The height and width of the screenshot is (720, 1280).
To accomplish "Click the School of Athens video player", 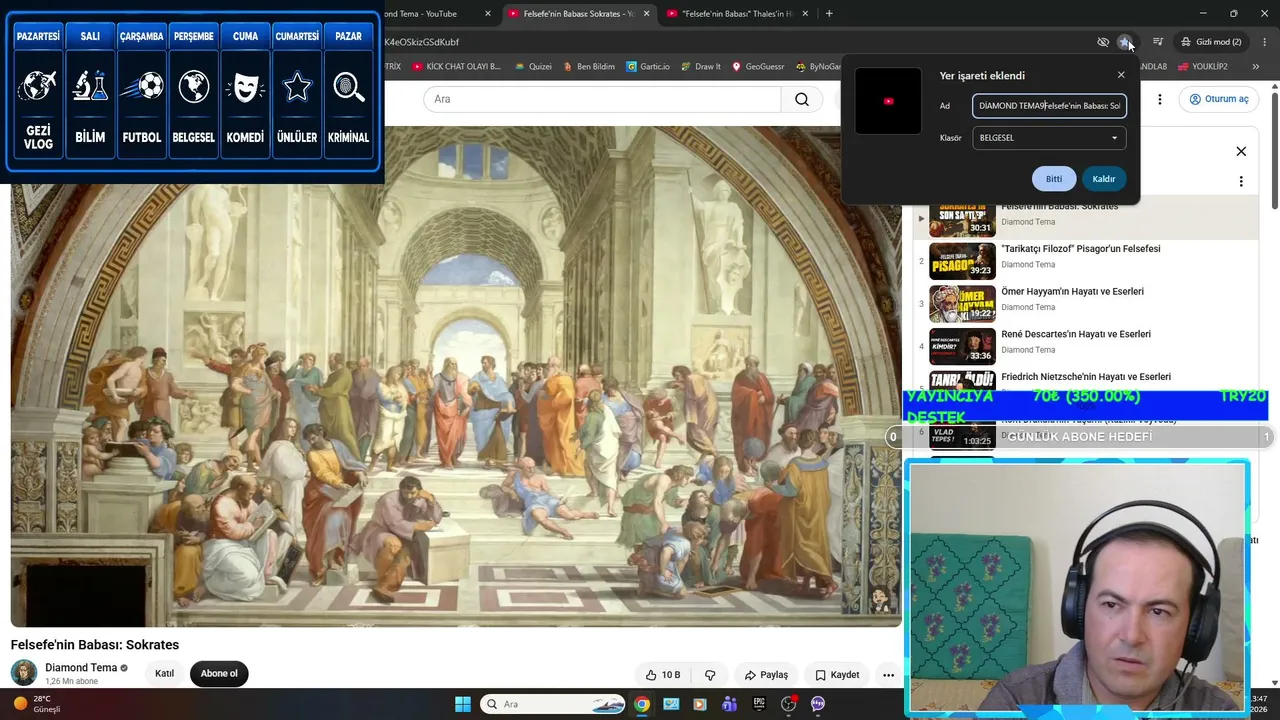I will (456, 376).
